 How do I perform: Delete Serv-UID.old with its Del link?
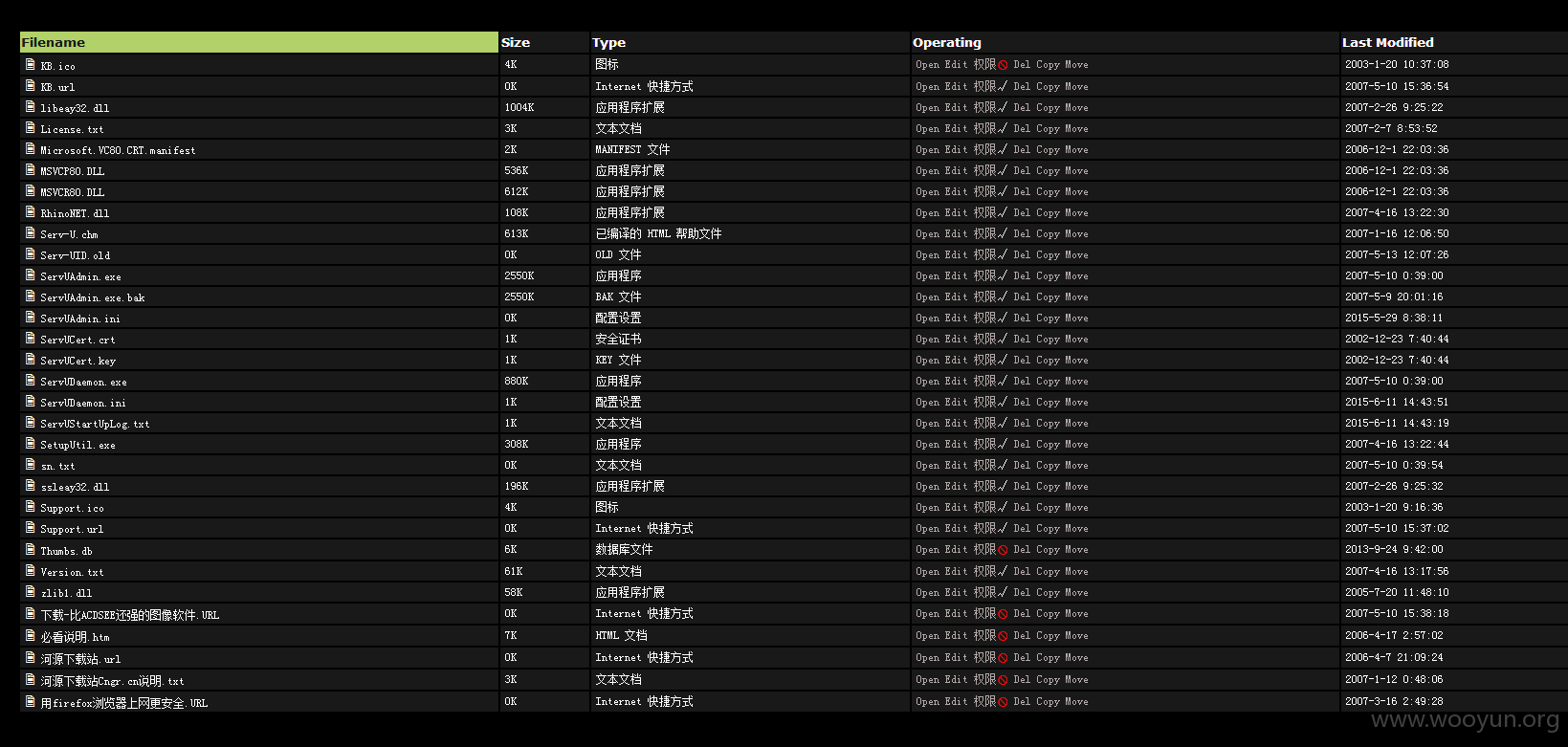[1022, 254]
